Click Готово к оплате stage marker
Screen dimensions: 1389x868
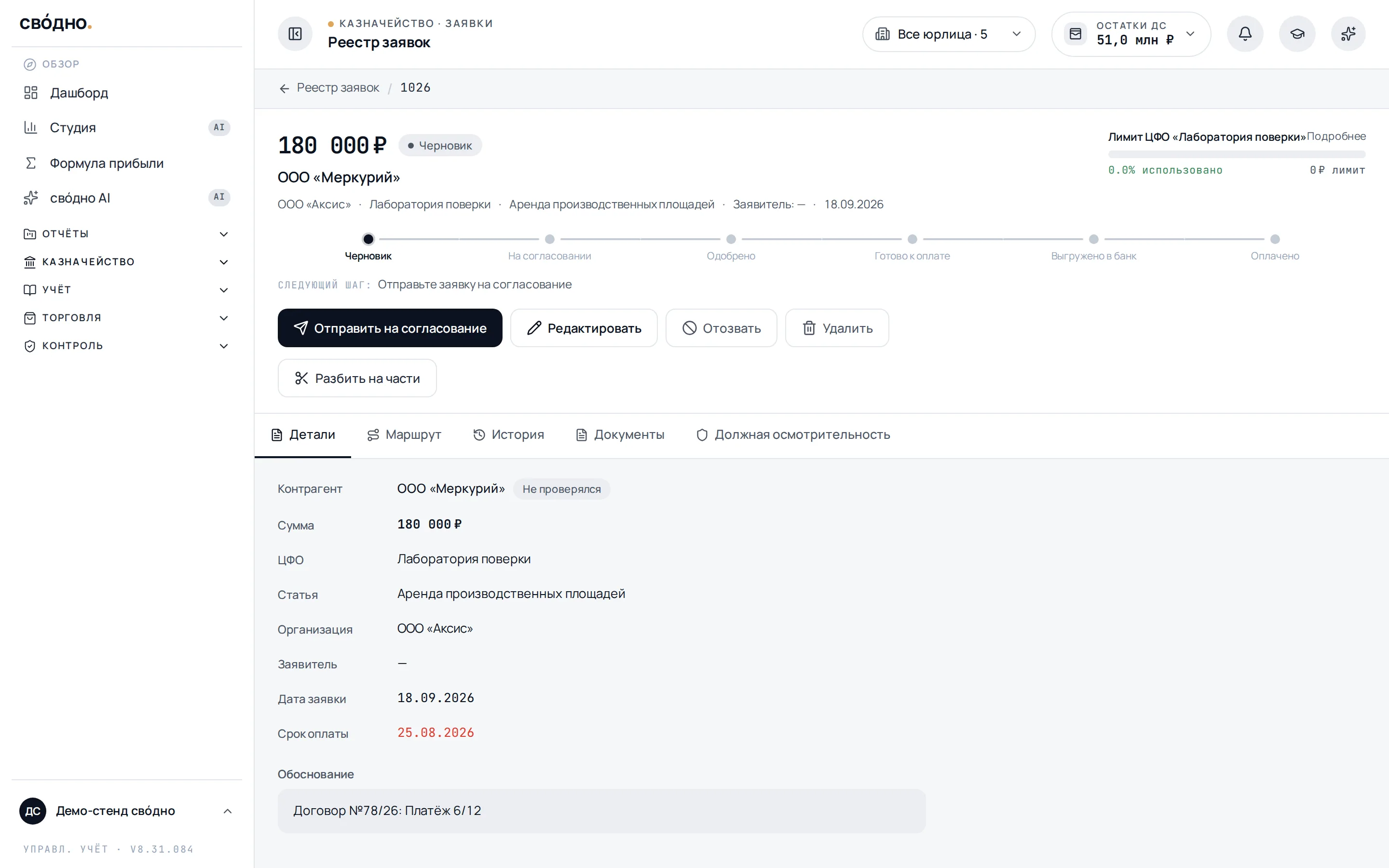[912, 239]
